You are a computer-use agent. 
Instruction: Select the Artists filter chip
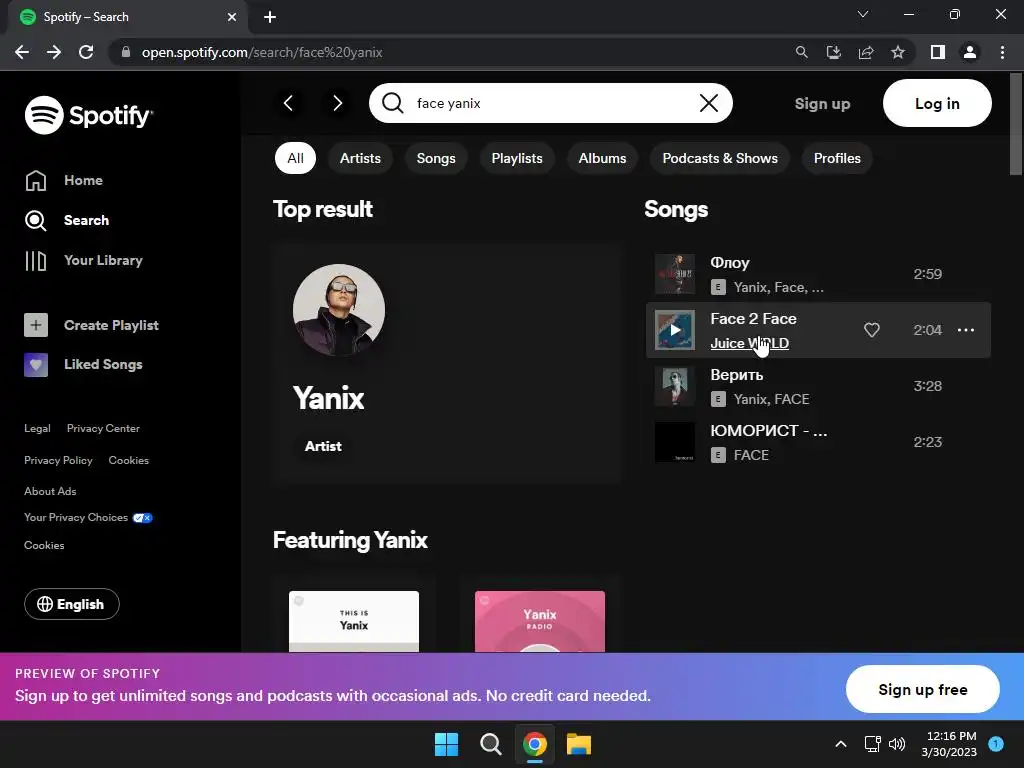click(360, 158)
